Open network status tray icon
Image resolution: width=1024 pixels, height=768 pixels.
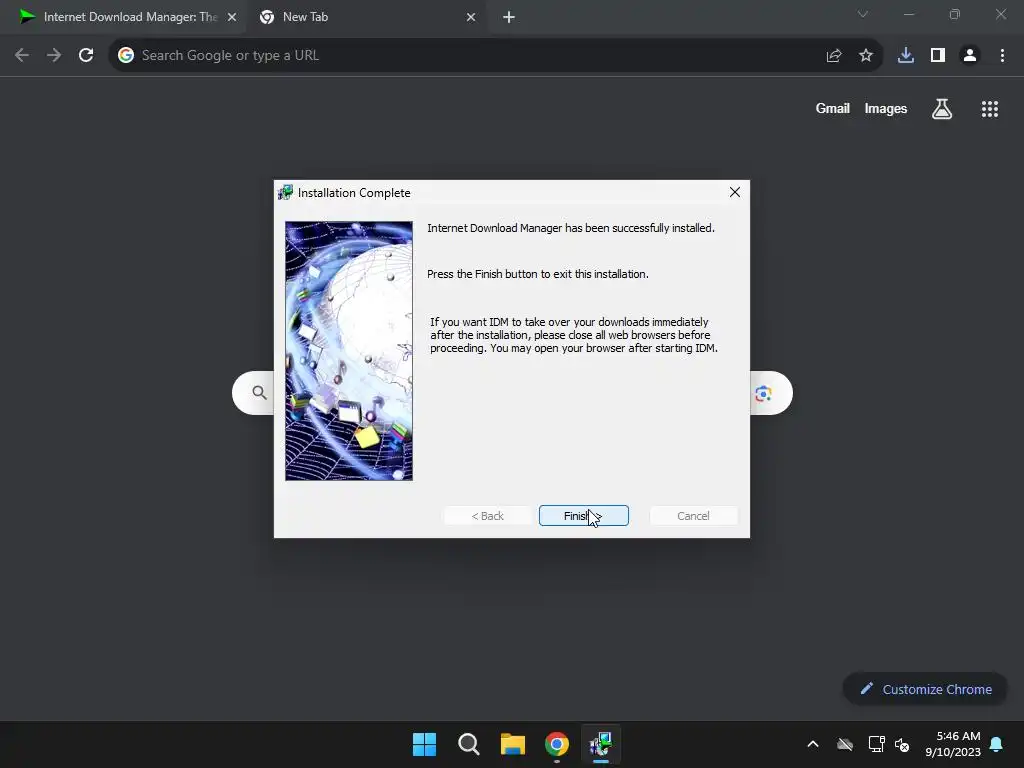coord(876,744)
